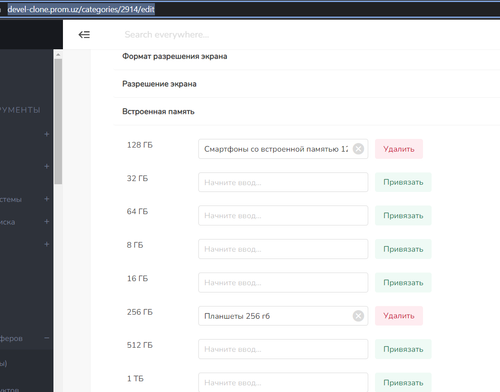The width and height of the screenshot is (500, 392).
Task: Expand sidebar item ending in иска
Action: [x=47, y=221]
